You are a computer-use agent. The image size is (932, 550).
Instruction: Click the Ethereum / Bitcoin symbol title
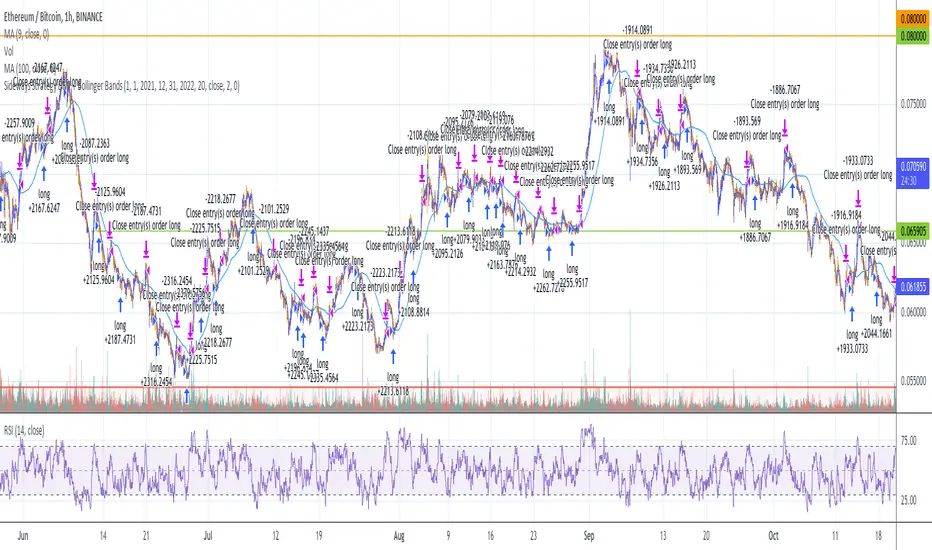pos(53,17)
